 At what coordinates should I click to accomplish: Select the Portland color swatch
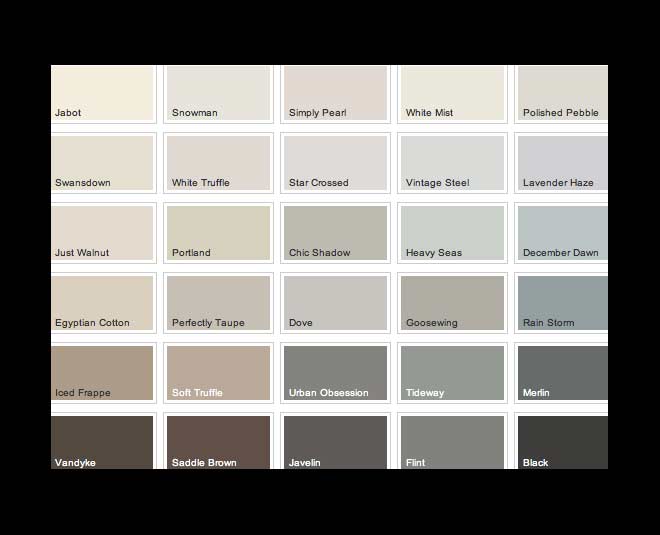pos(218,233)
